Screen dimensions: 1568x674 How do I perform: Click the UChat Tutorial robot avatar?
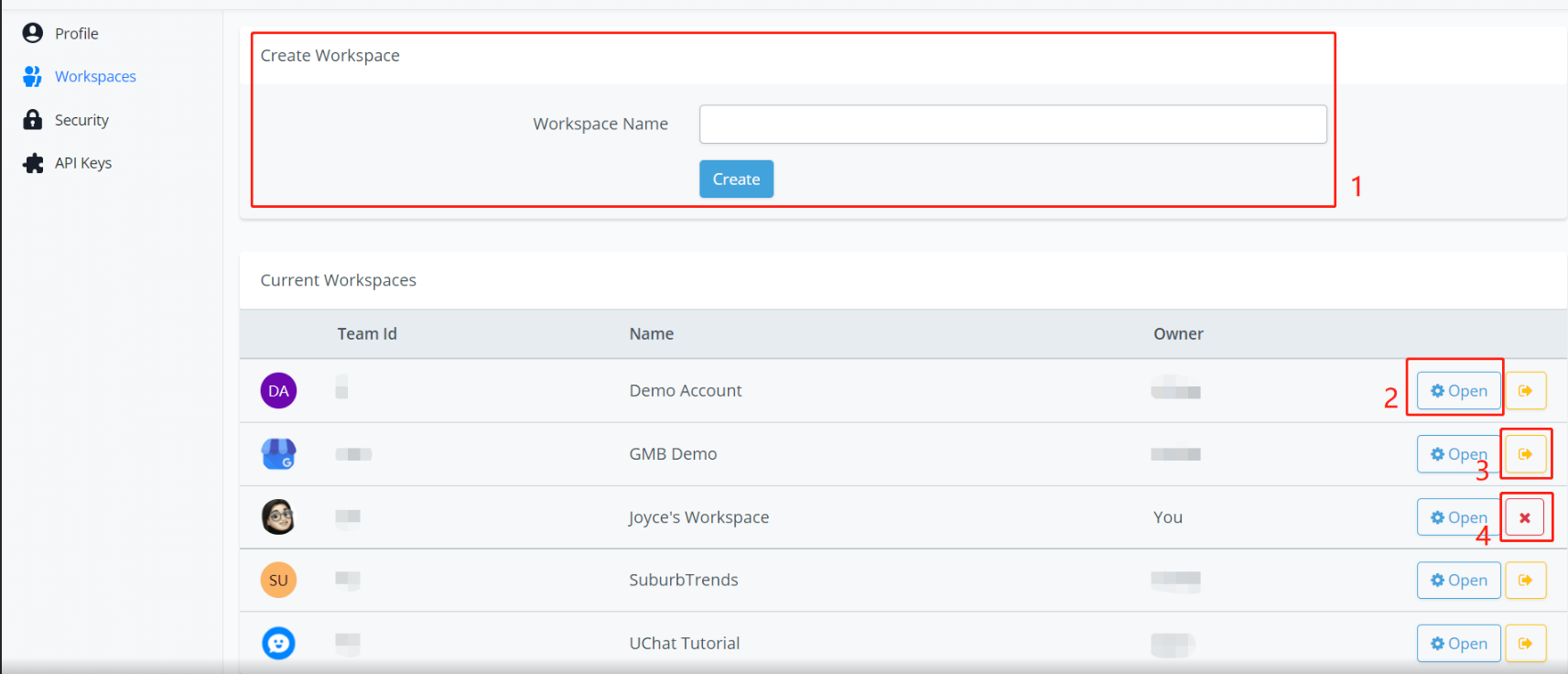pyautogui.click(x=278, y=644)
